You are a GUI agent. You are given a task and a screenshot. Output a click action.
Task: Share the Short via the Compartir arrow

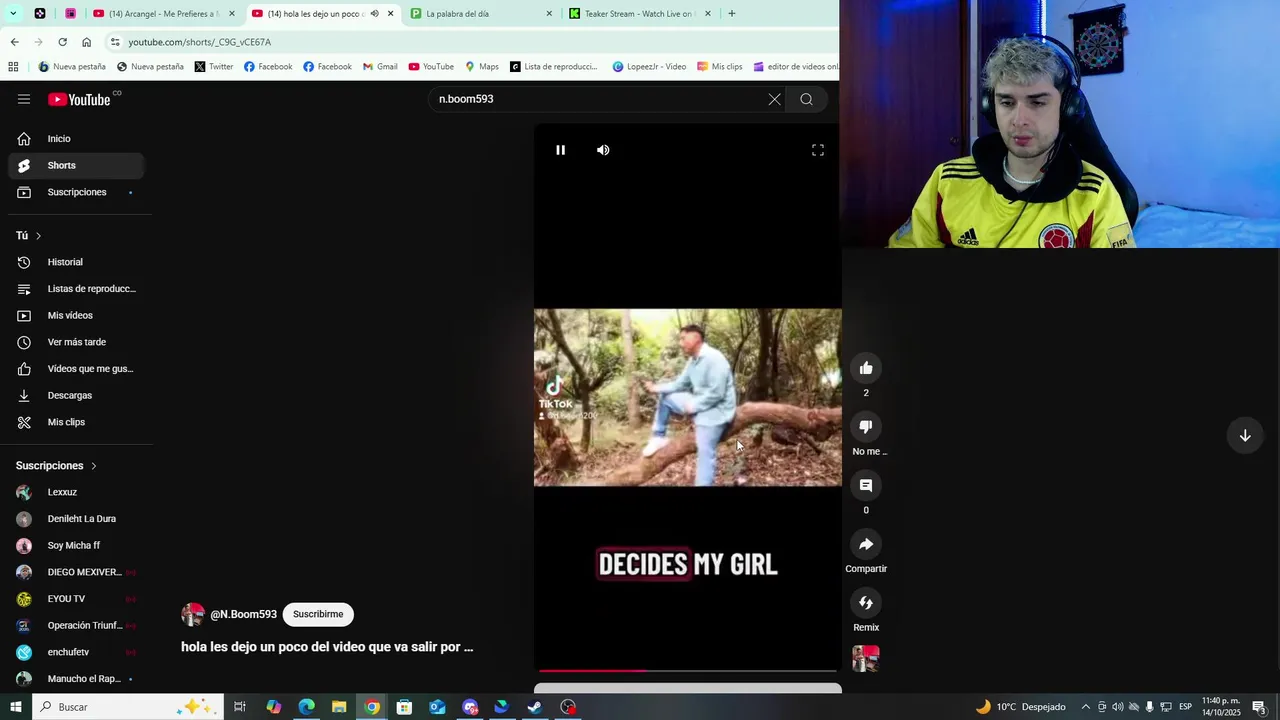tap(866, 544)
